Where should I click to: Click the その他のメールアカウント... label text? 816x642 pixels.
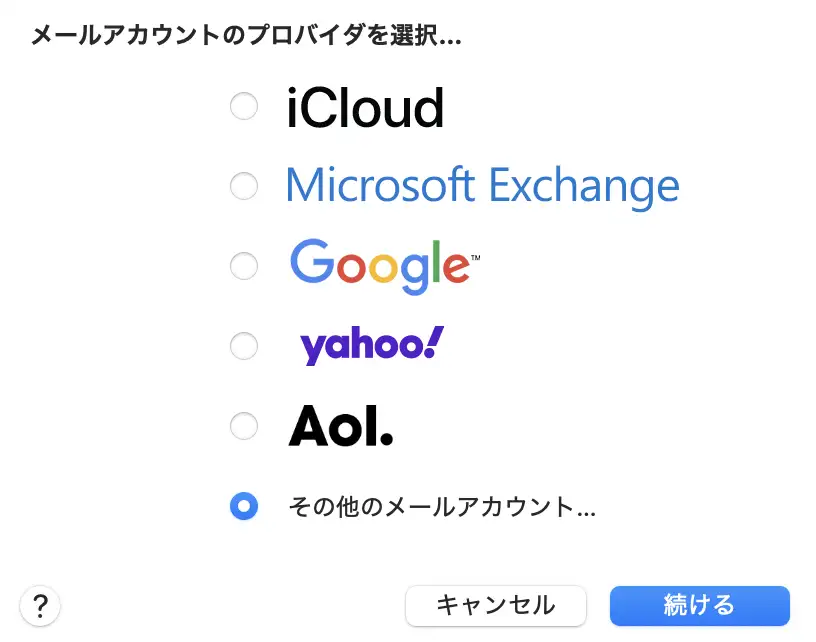441,507
